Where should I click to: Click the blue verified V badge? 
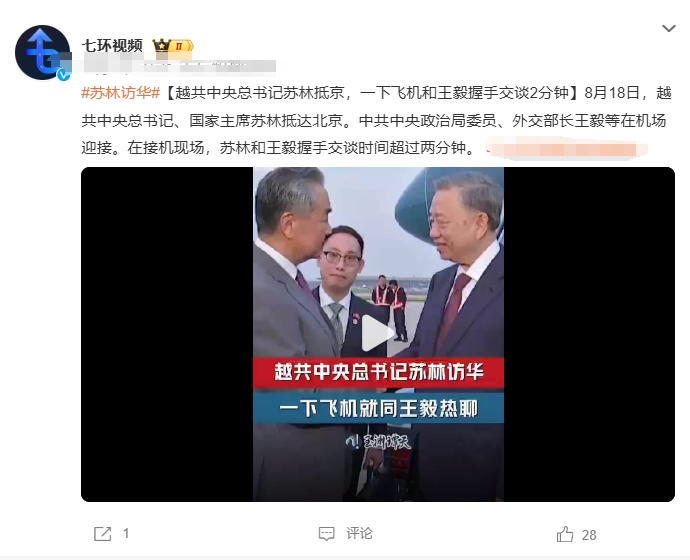[64, 74]
